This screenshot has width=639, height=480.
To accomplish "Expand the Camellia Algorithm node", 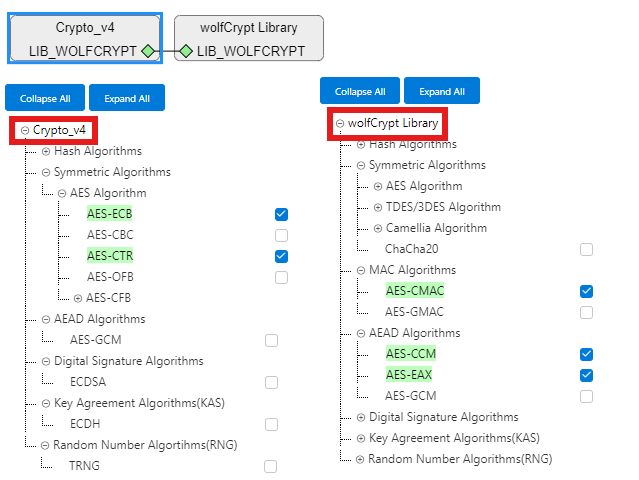I will tap(377, 228).
